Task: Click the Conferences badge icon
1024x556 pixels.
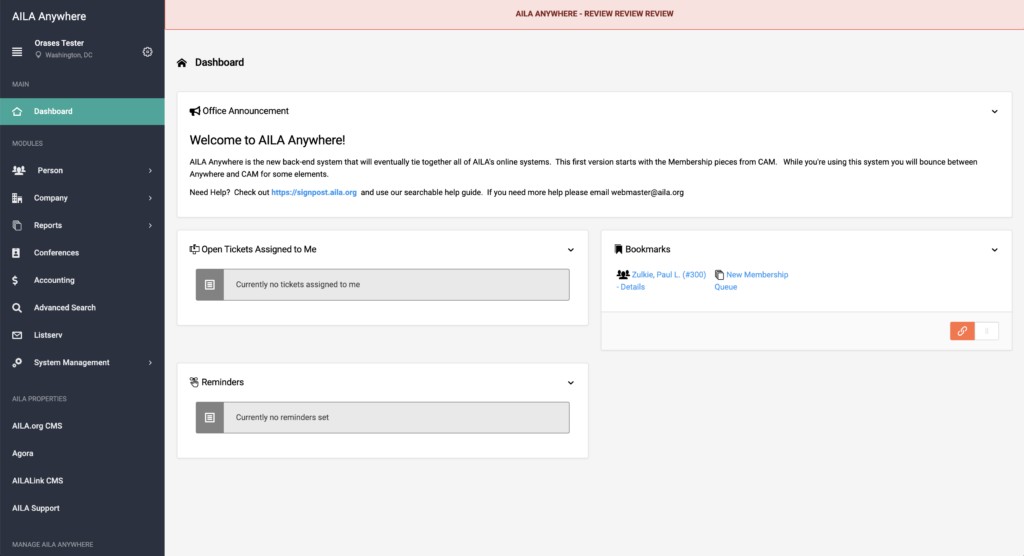Action: click(16, 253)
